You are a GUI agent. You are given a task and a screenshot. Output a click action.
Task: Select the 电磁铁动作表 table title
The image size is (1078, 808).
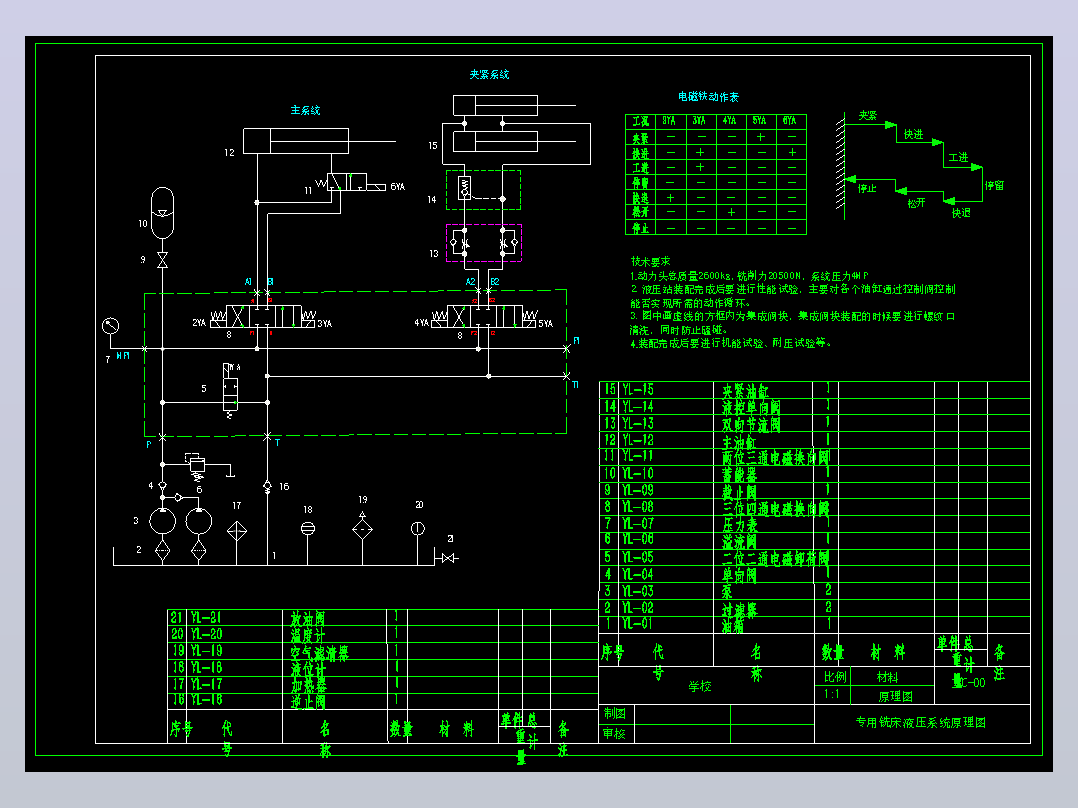[x=708, y=97]
